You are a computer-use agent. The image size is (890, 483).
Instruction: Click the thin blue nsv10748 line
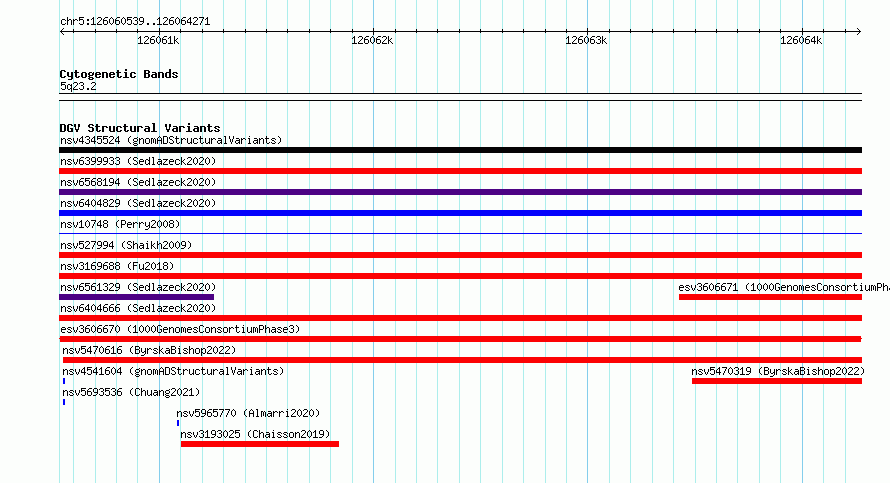(460, 233)
